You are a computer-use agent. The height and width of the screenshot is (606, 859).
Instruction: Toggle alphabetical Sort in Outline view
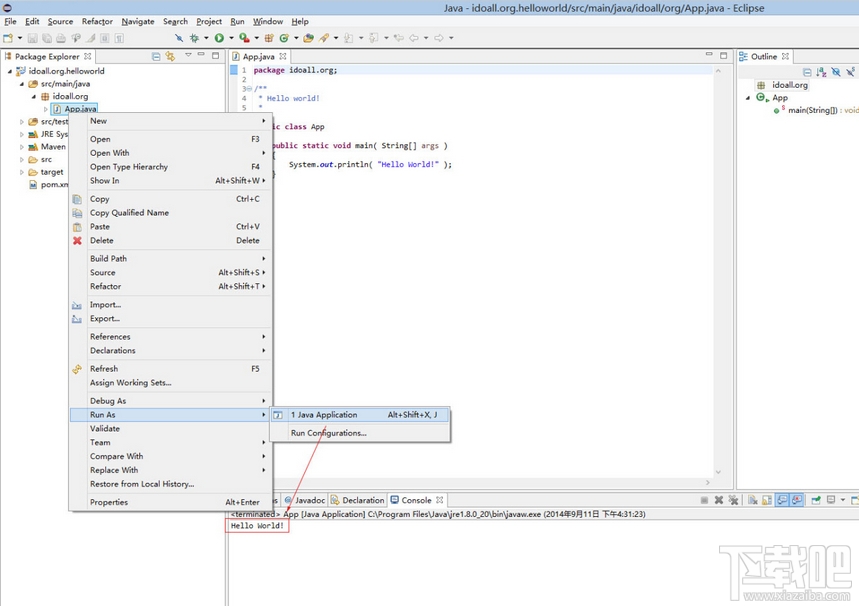click(x=821, y=72)
